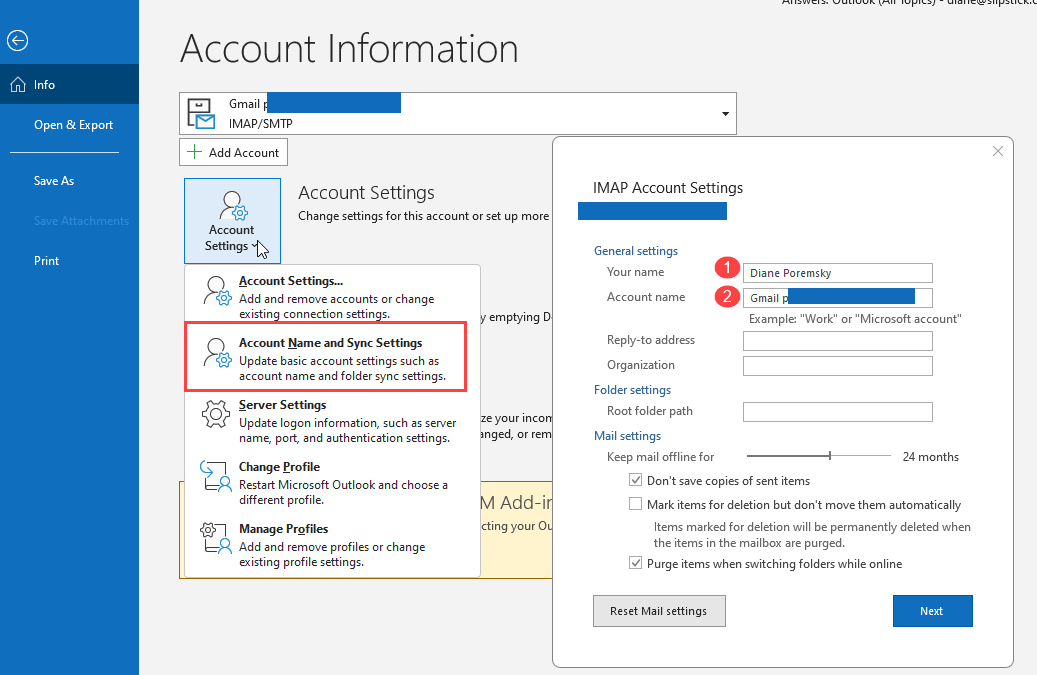Screen dimensions: 1037x675
Task: Toggle Don't save copies of sent items
Action: [x=636, y=480]
